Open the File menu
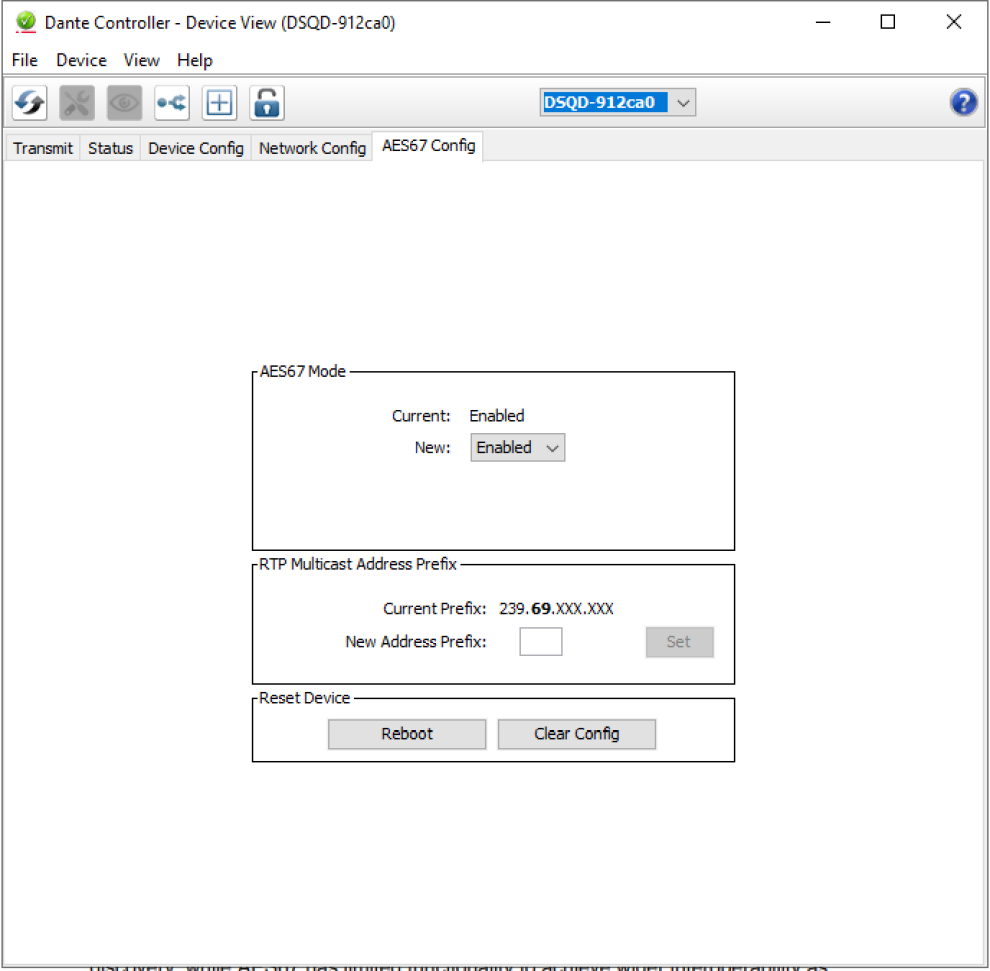990x971 pixels. pos(25,60)
